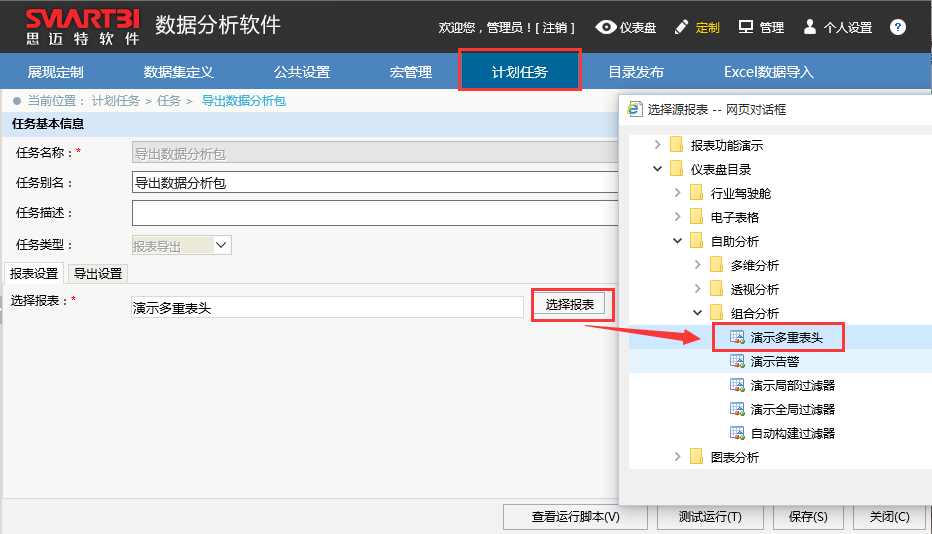Open the 计划任务 menu tab

tap(519, 71)
